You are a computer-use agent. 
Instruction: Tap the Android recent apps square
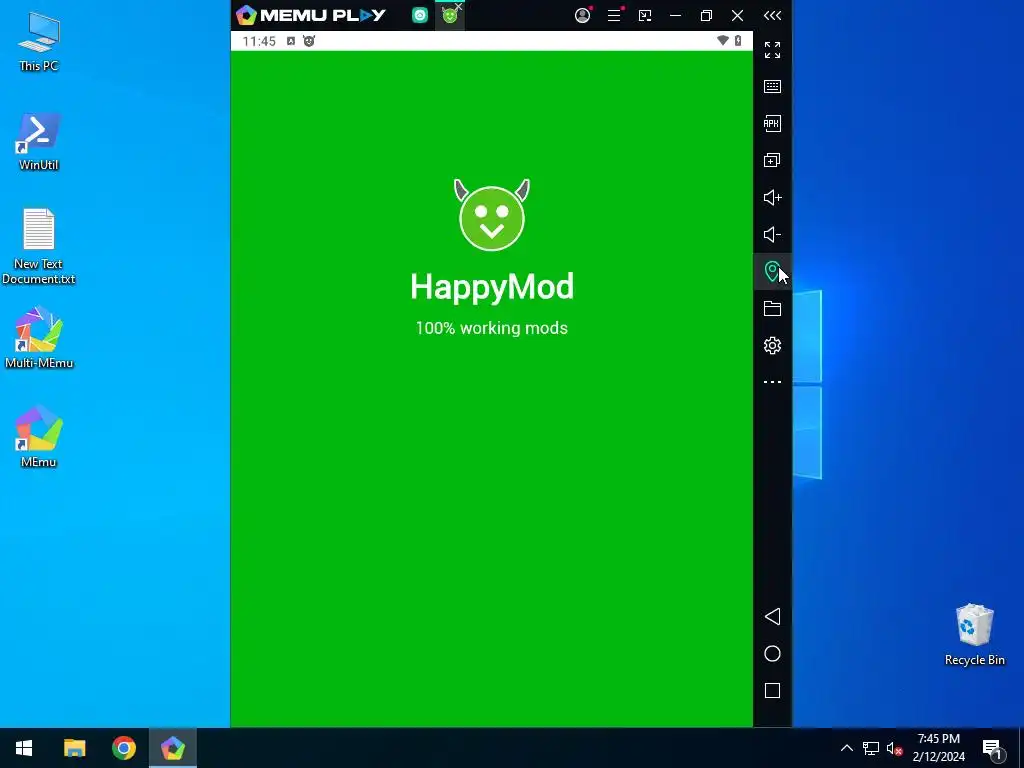[x=773, y=691]
